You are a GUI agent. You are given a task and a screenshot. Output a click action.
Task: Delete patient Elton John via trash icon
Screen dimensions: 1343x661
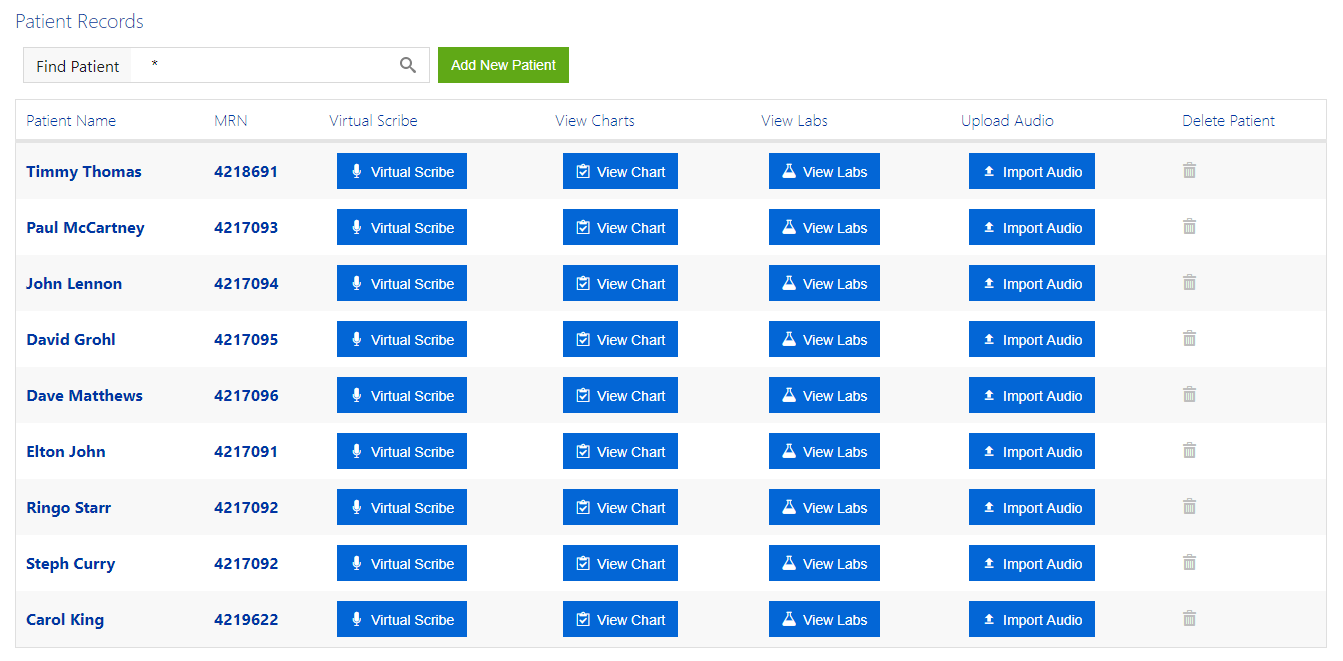click(1189, 451)
